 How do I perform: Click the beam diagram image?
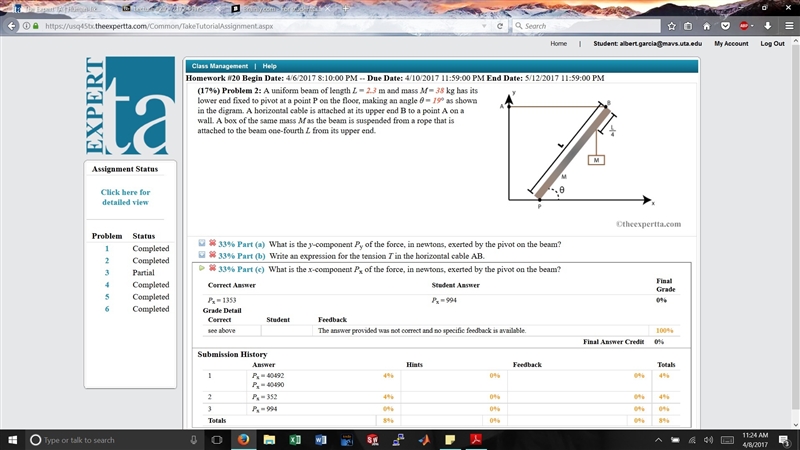[578, 151]
